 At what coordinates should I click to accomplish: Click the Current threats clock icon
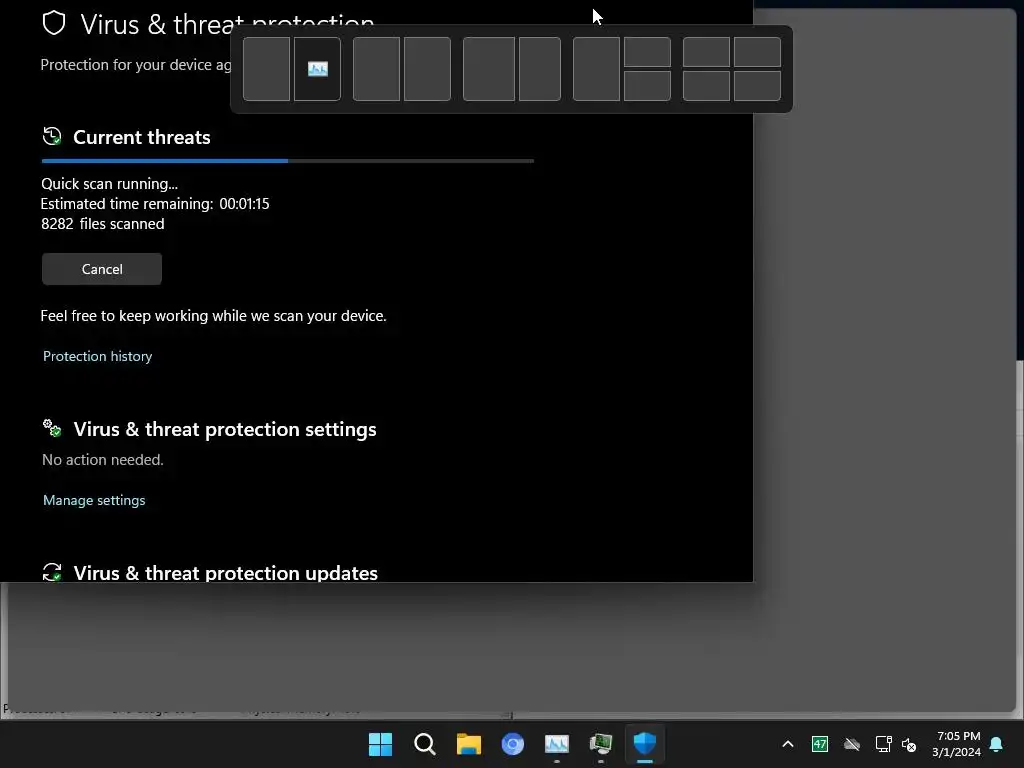(52, 136)
